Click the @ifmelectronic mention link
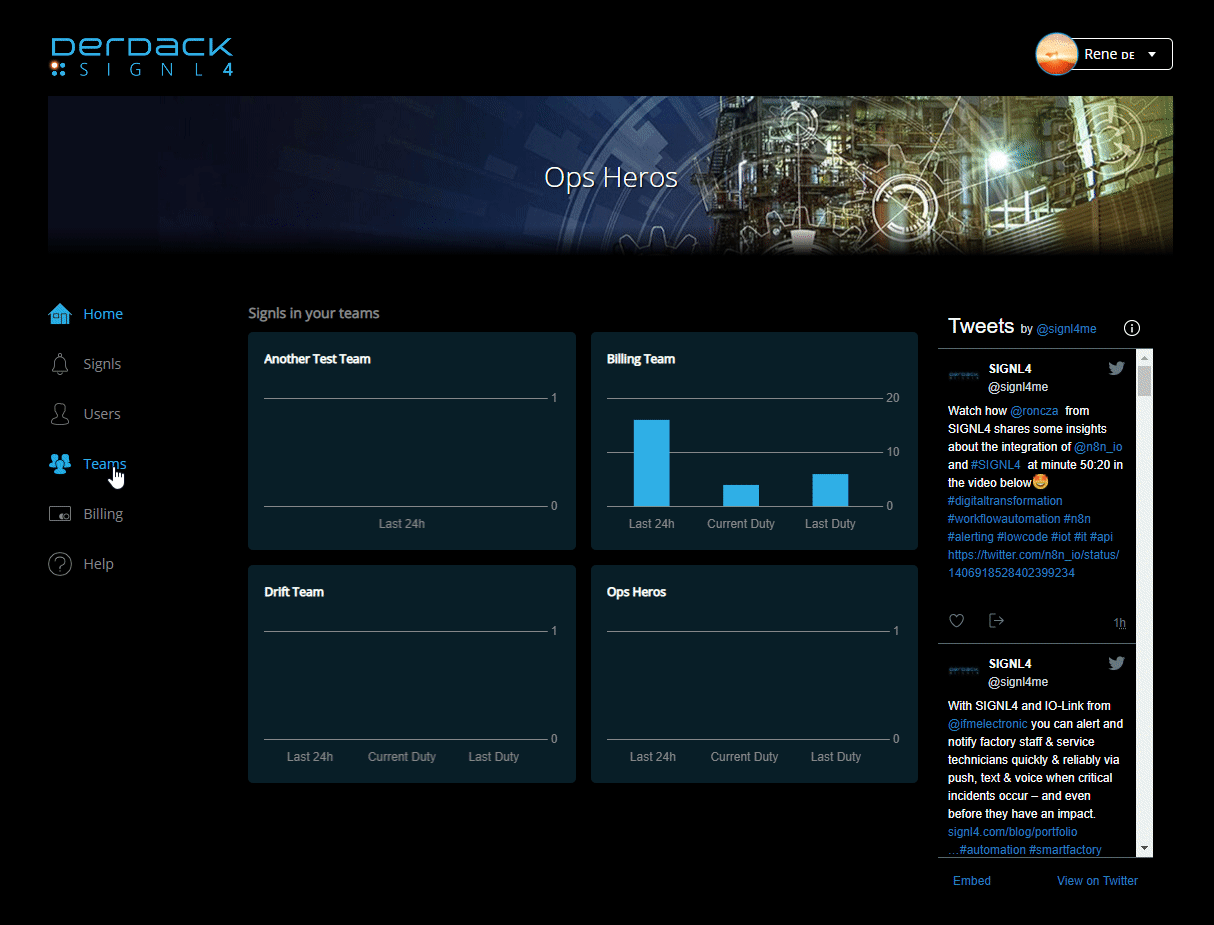Viewport: 1214px width, 925px height. [x=987, y=724]
